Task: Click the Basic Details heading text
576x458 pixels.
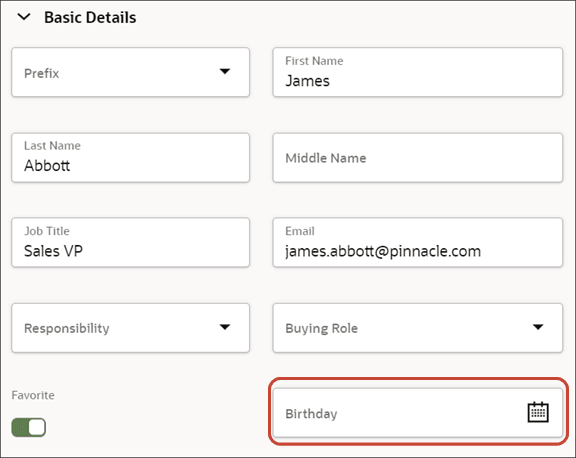Action: click(90, 18)
